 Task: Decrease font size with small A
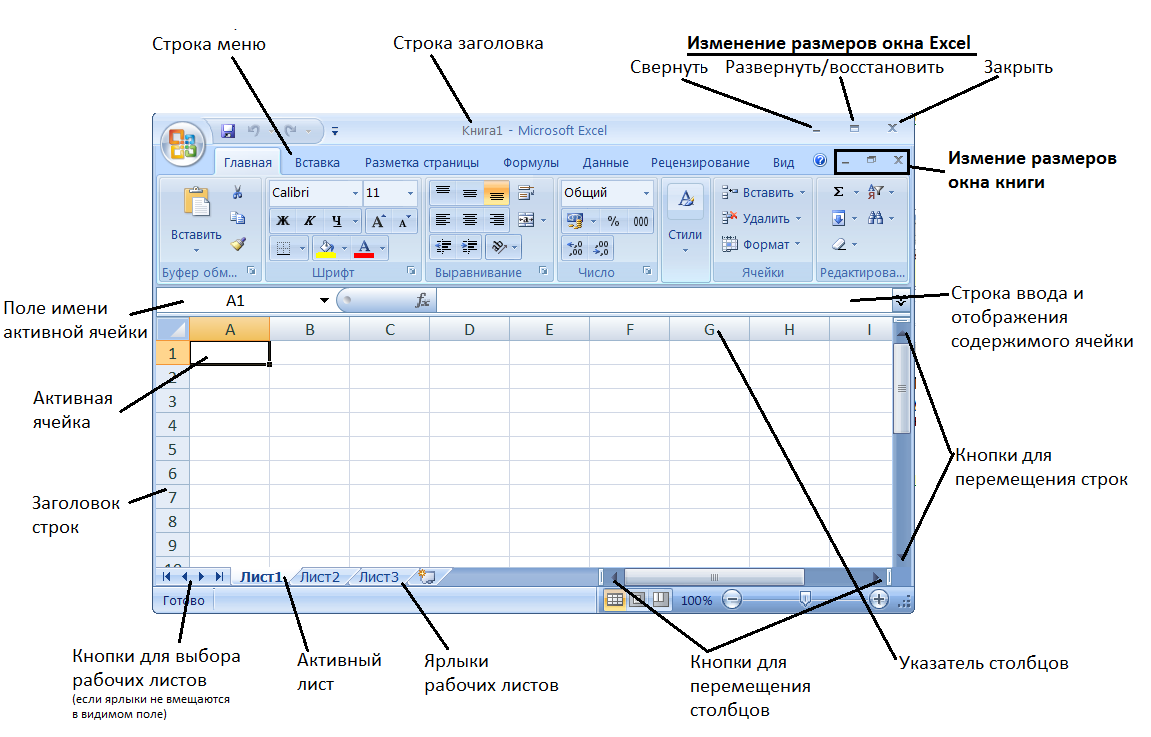click(x=404, y=220)
